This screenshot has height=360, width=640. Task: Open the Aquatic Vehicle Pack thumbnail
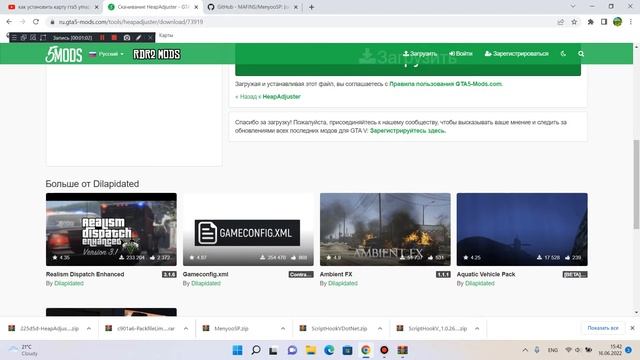(522, 229)
